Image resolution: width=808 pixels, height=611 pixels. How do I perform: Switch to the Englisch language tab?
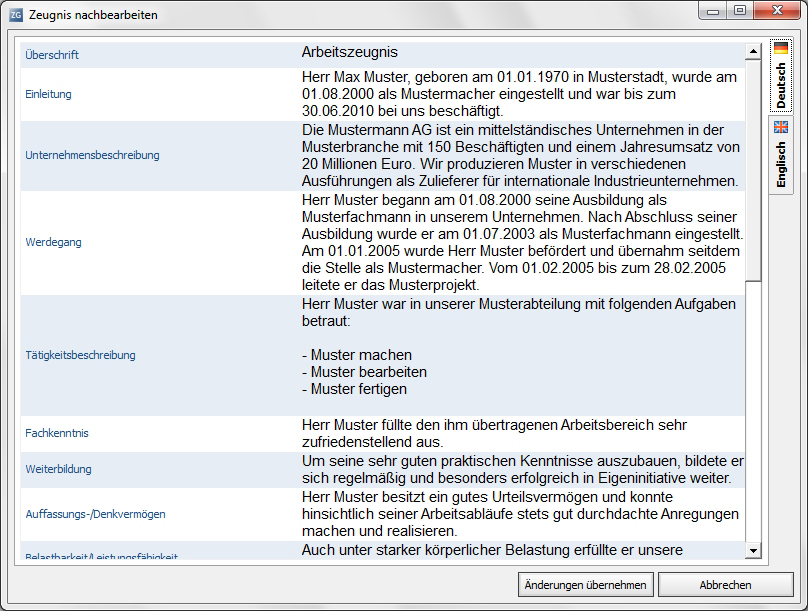click(781, 155)
